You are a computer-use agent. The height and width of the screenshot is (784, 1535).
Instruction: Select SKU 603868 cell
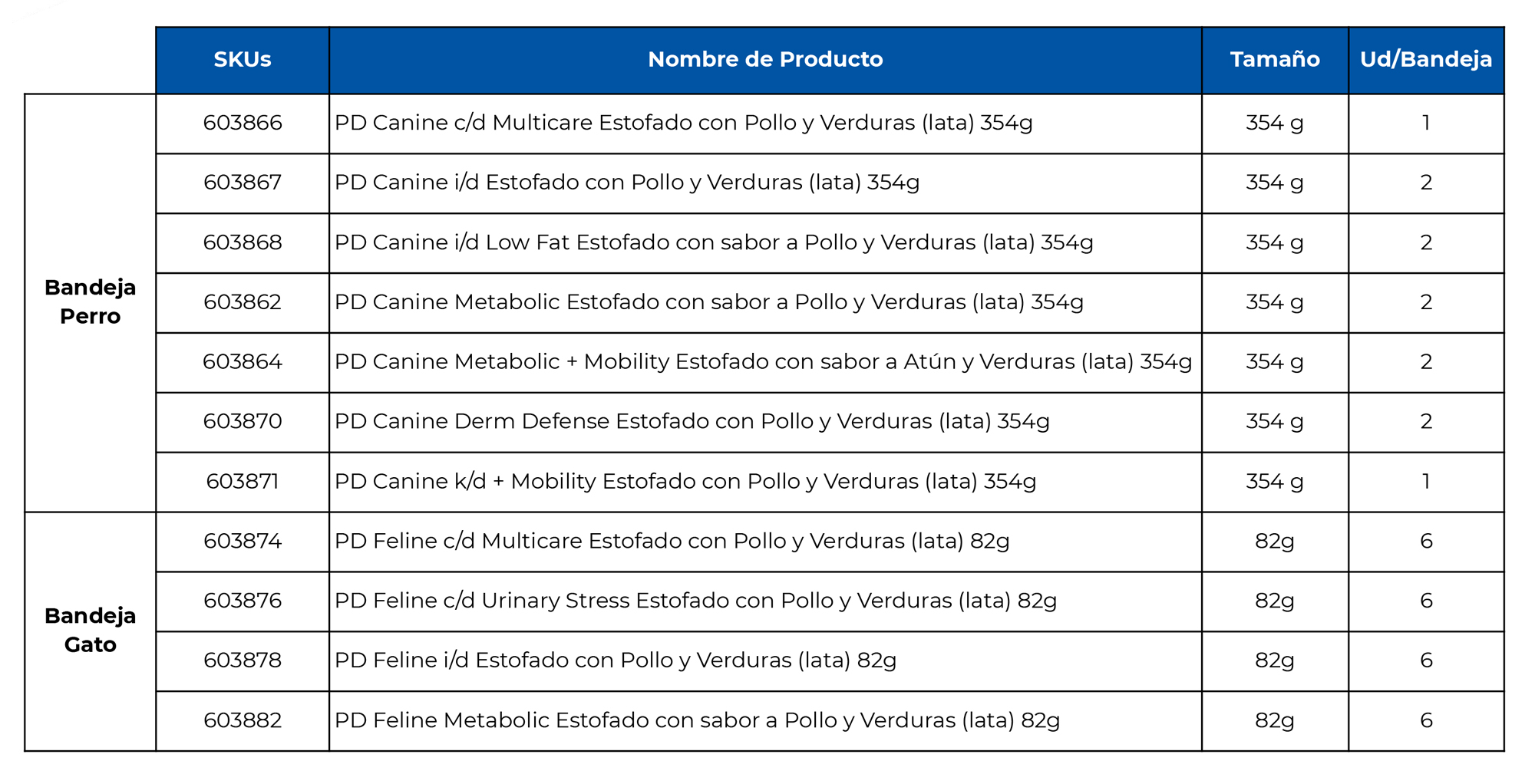click(x=243, y=242)
